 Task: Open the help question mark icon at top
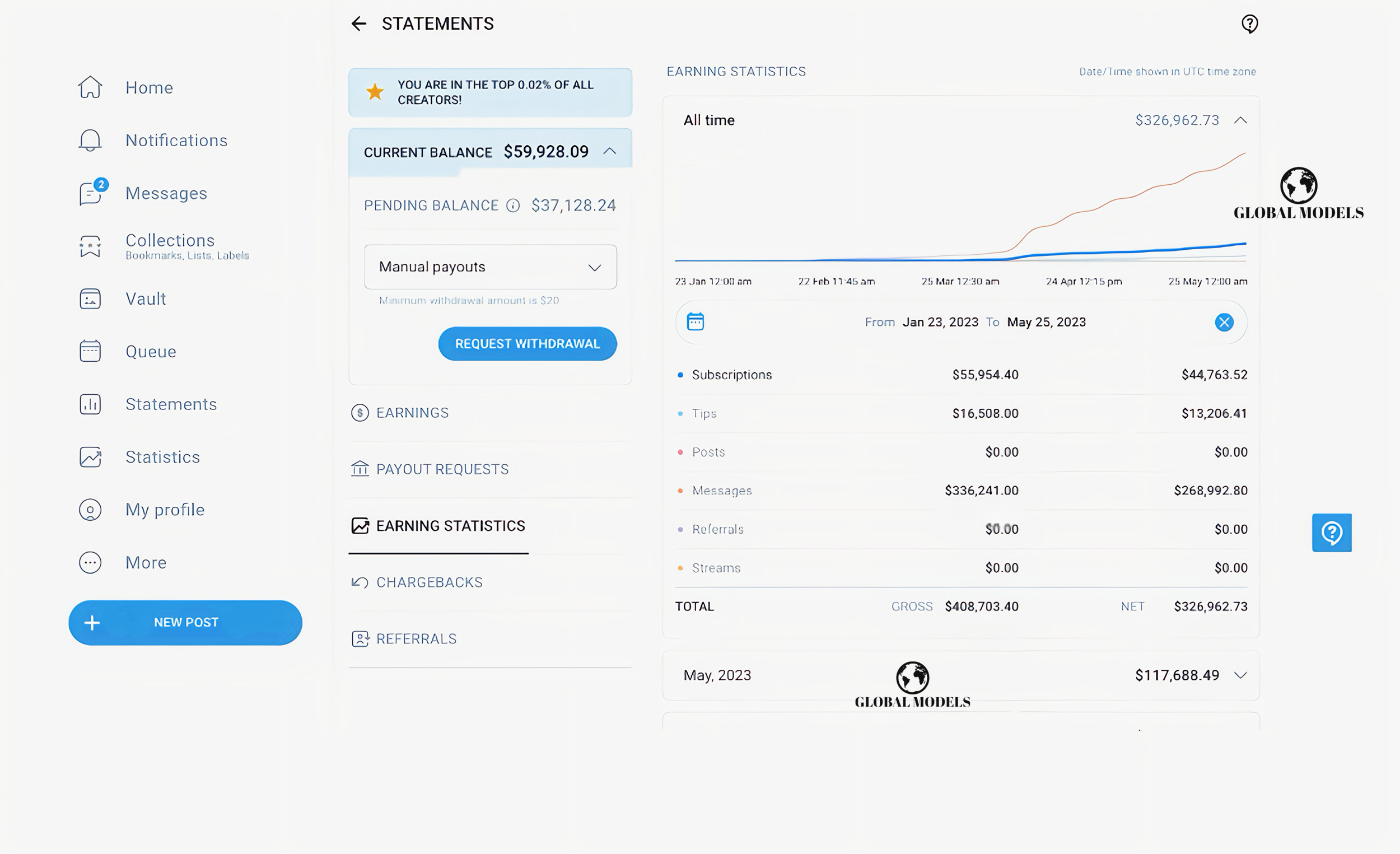pos(1249,24)
